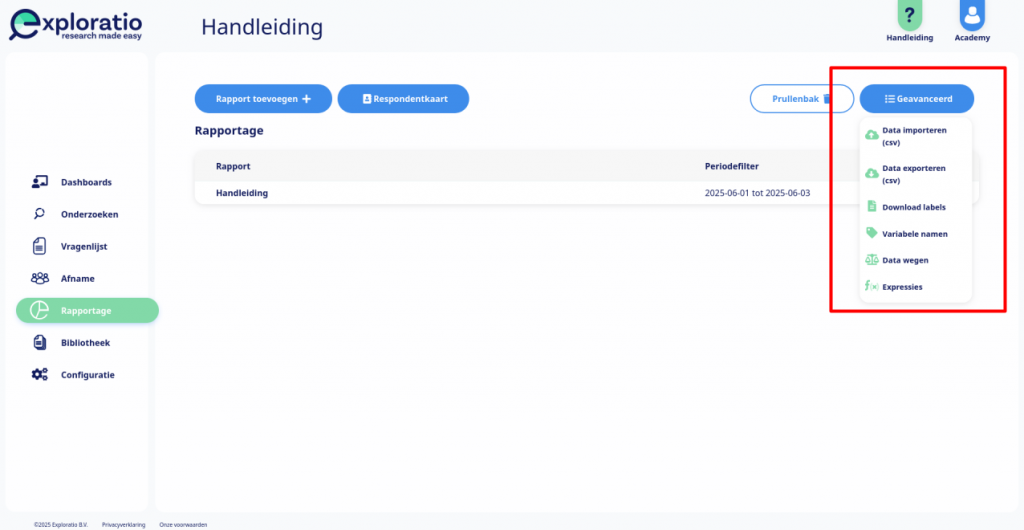The width and height of the screenshot is (1024, 530).
Task: Select Data wegen menu entry
Action: point(916,260)
